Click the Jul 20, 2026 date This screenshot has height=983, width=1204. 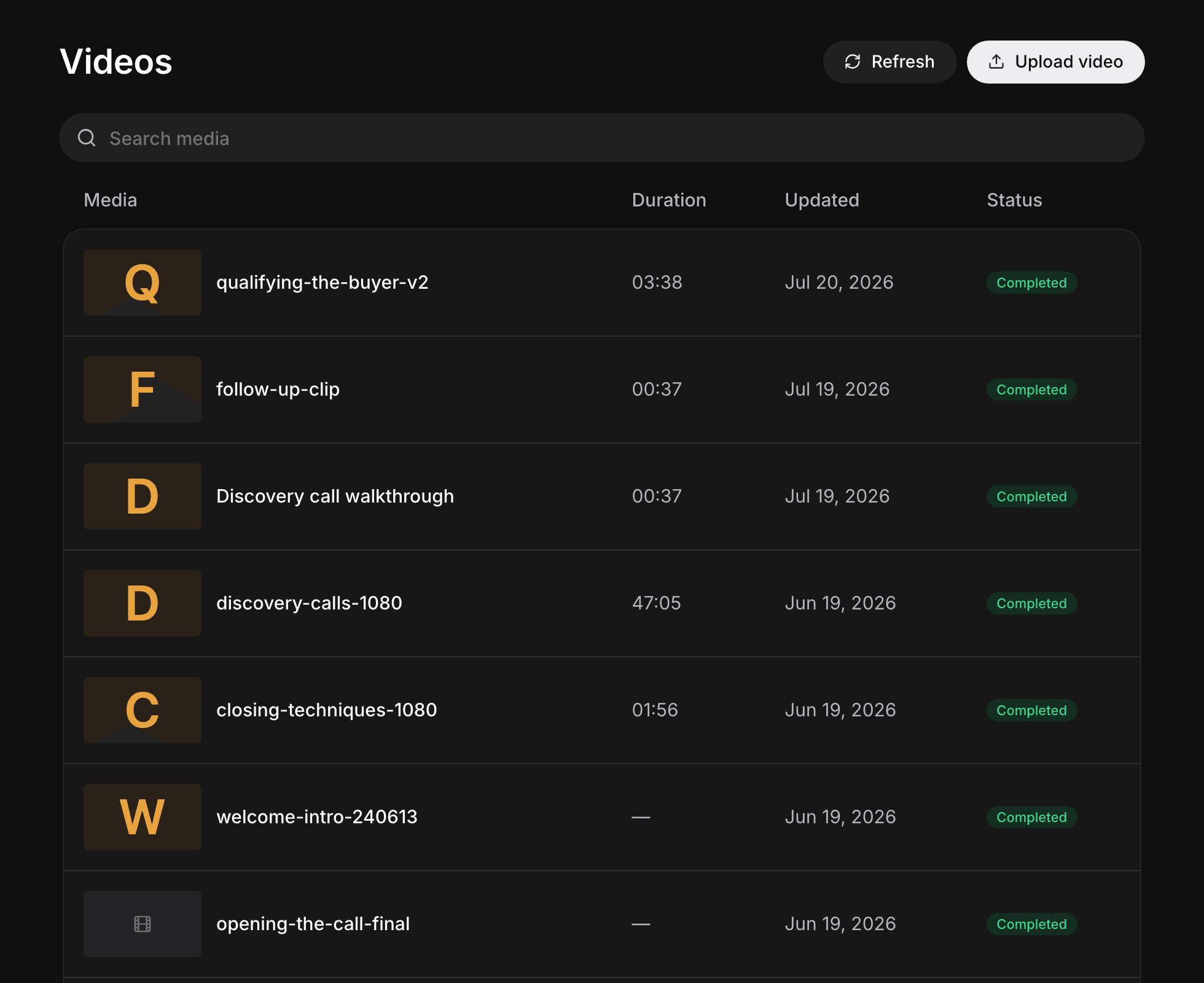839,283
